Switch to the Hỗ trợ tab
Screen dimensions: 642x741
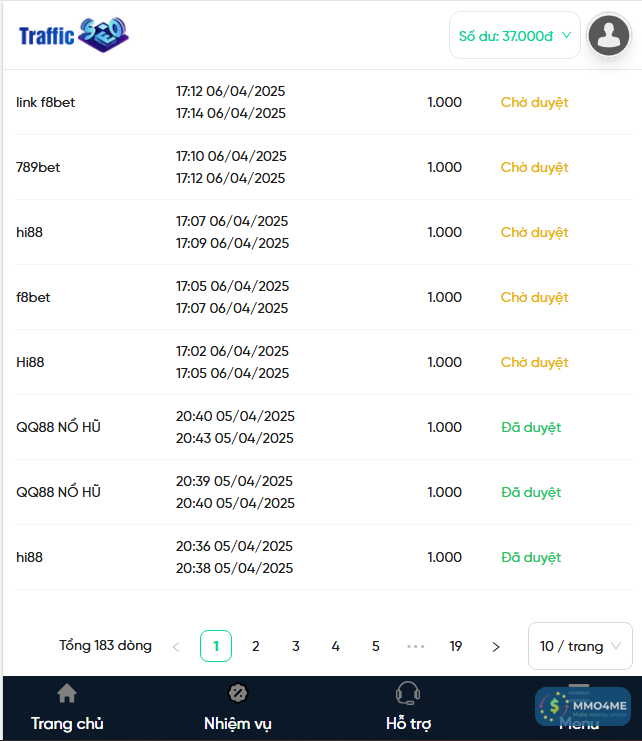coord(408,723)
